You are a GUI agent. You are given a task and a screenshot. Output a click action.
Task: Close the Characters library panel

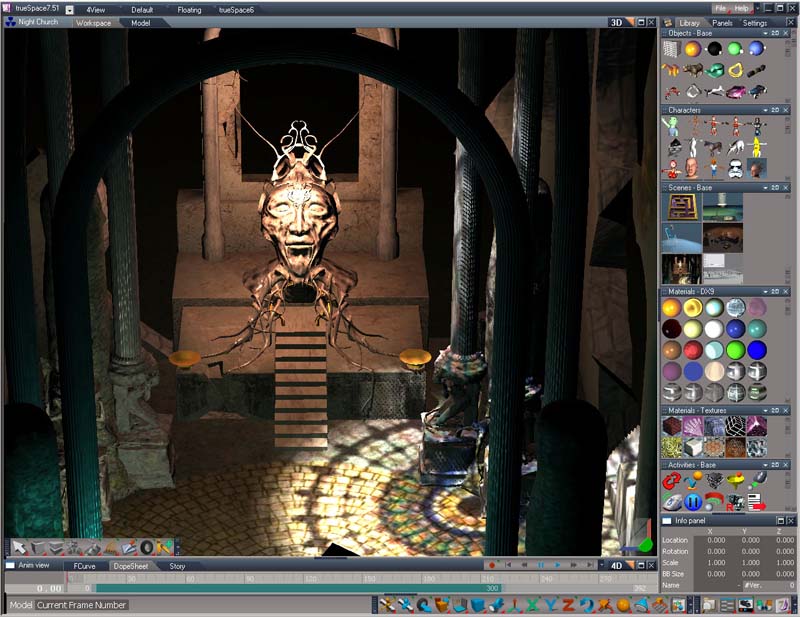coord(786,110)
